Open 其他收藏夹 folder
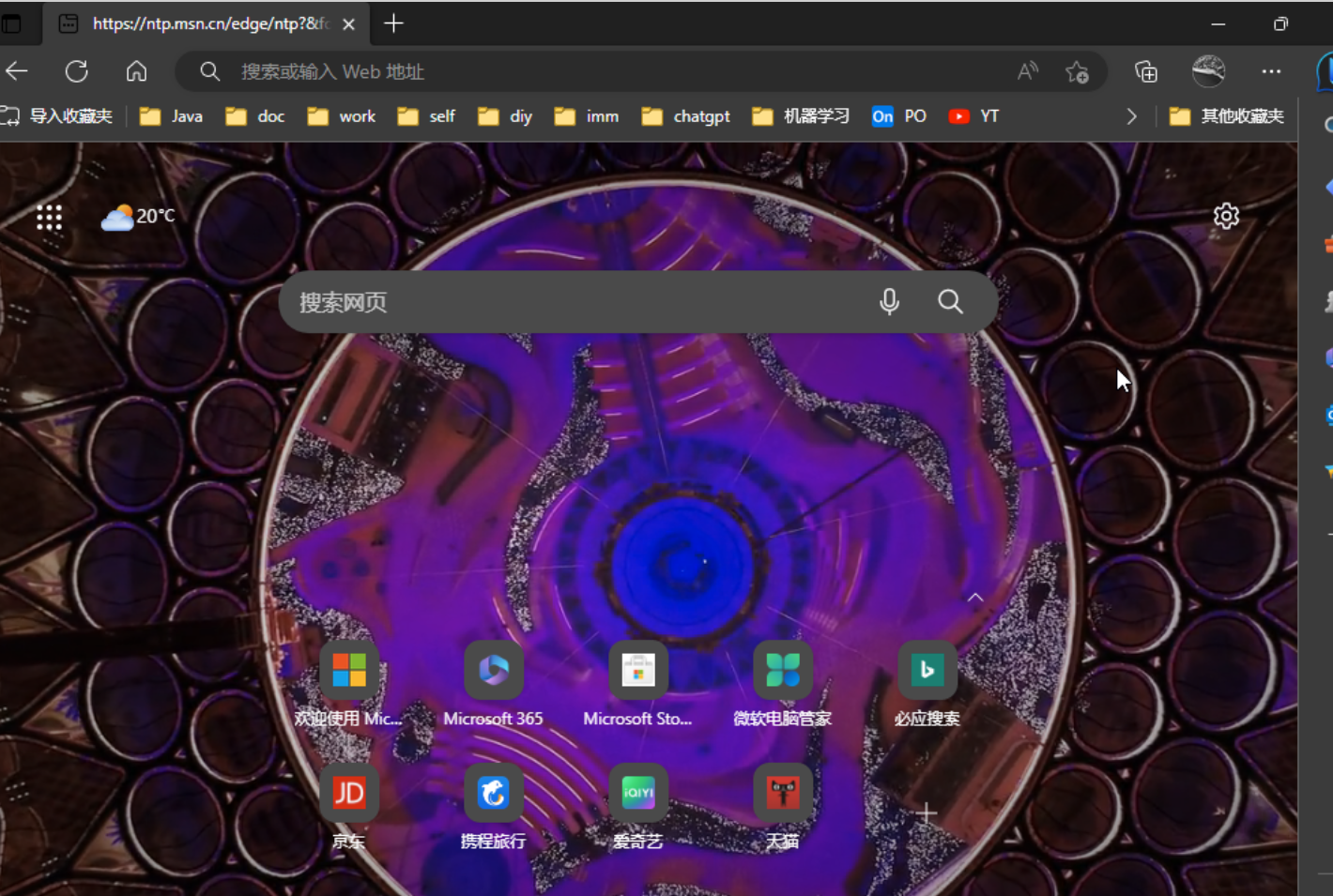 (1227, 116)
